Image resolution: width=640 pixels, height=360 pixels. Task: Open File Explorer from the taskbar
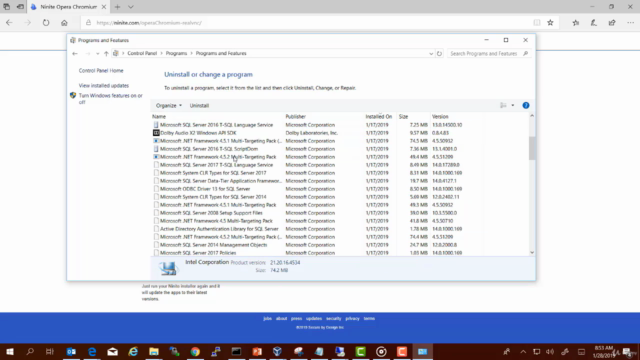154,351
